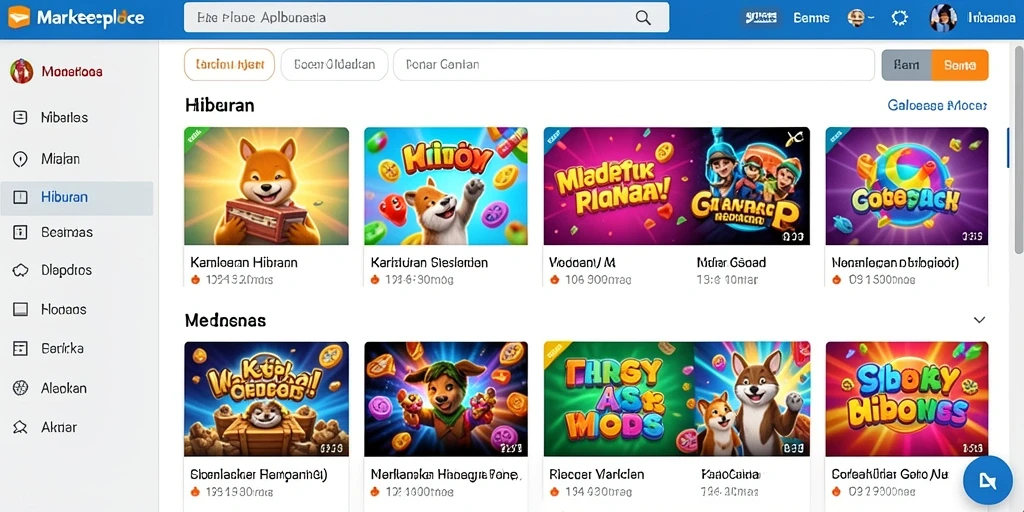Click the Marketplace logo icon
Viewport: 1024px width, 512px height.
[18, 17]
